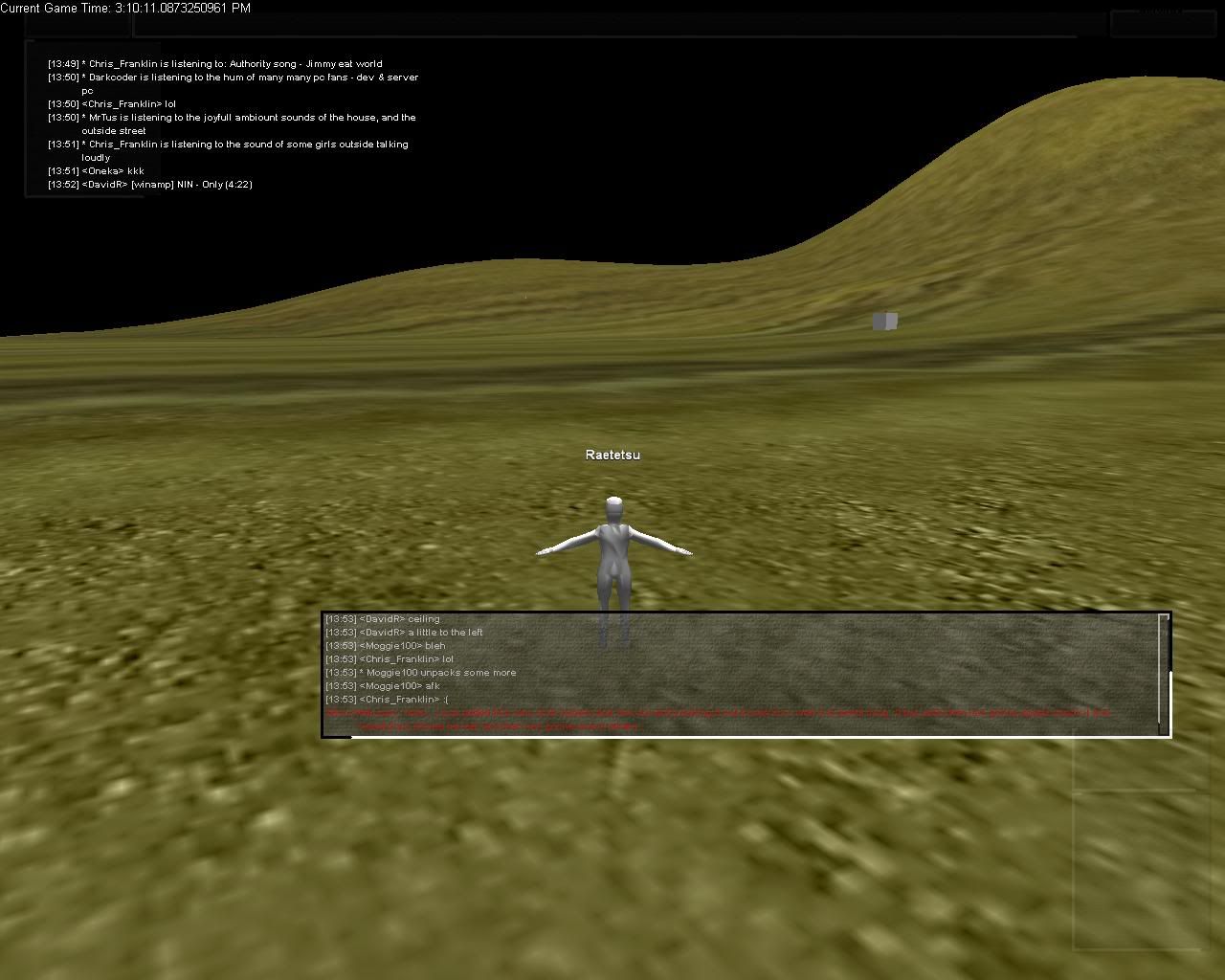Click Moggie100's "bleh" message
This screenshot has height=980, width=1225.
coord(386,646)
